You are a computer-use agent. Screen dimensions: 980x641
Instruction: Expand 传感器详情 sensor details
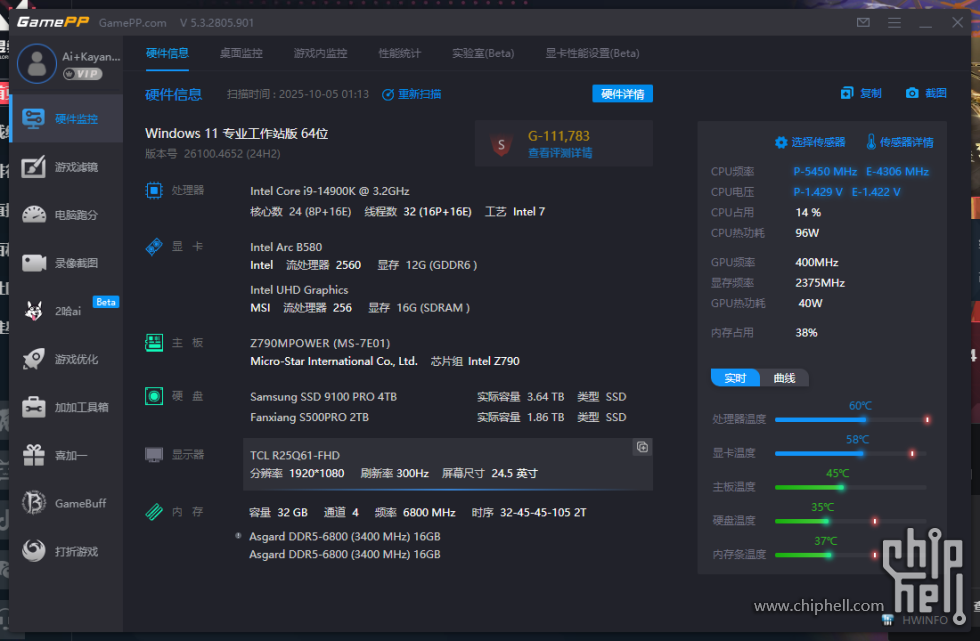coord(899,142)
